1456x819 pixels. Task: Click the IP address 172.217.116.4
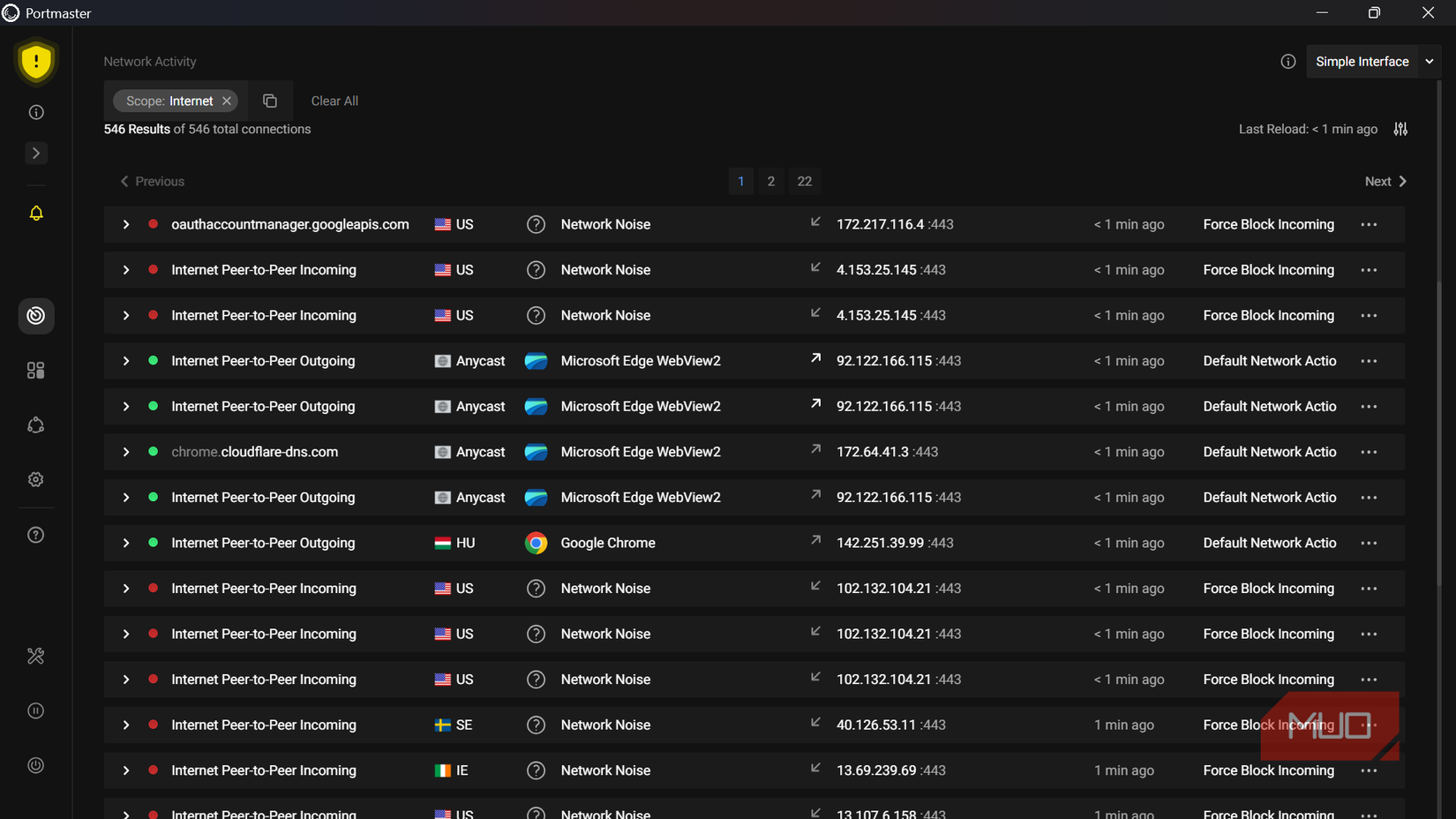pyautogui.click(x=880, y=224)
